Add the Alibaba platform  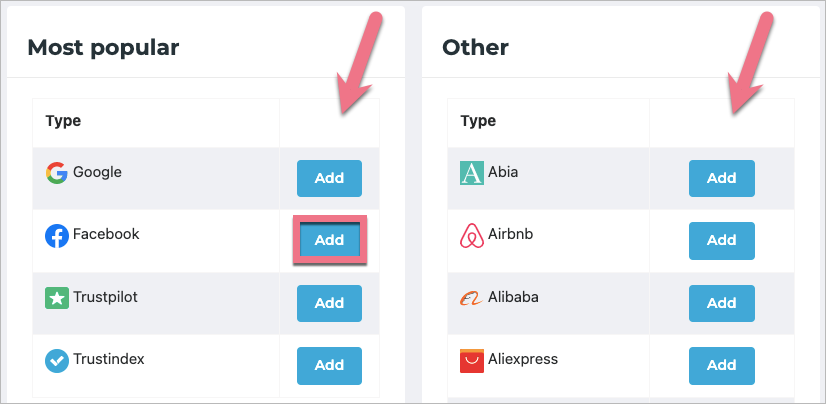[x=721, y=303]
